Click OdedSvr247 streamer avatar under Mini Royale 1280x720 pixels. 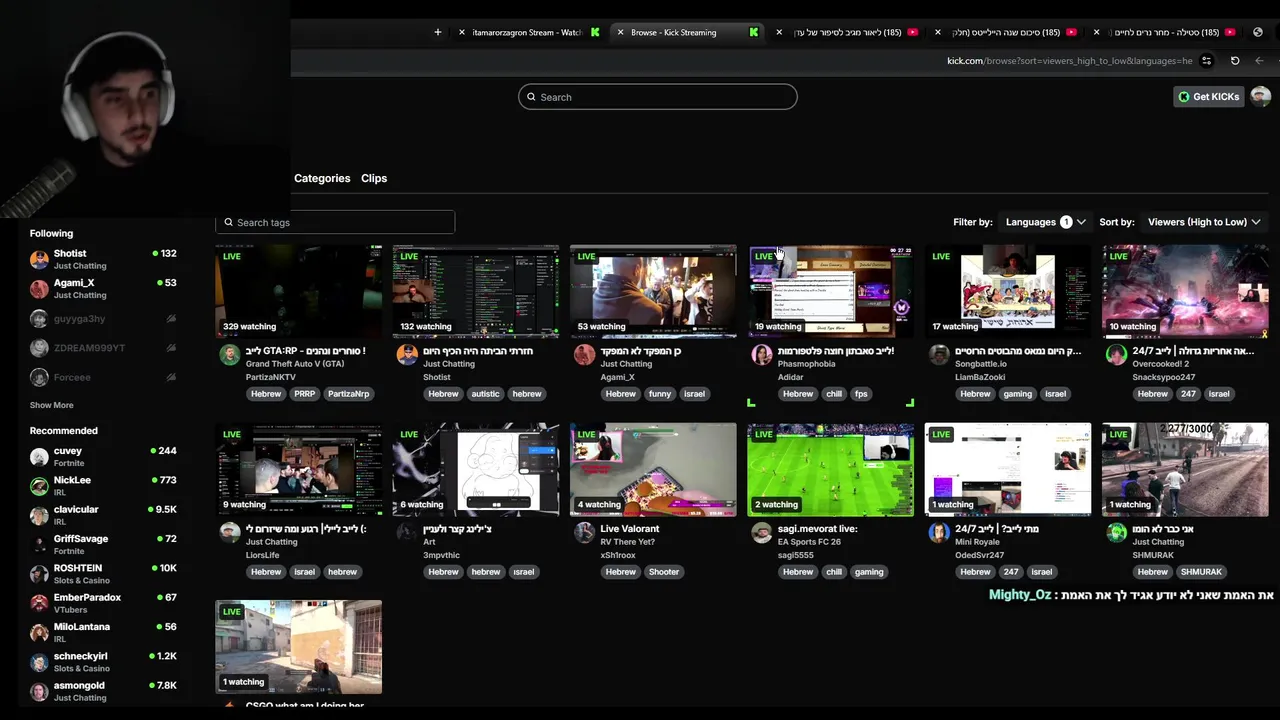(939, 533)
